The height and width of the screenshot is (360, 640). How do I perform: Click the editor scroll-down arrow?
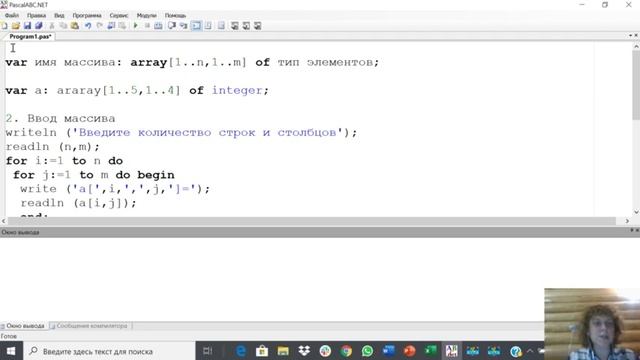pyautogui.click(x=636, y=212)
